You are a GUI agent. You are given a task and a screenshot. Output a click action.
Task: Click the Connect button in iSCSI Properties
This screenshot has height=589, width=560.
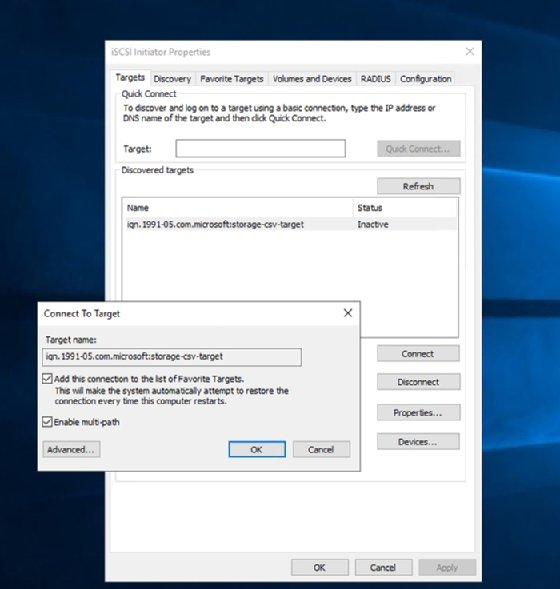click(x=418, y=353)
